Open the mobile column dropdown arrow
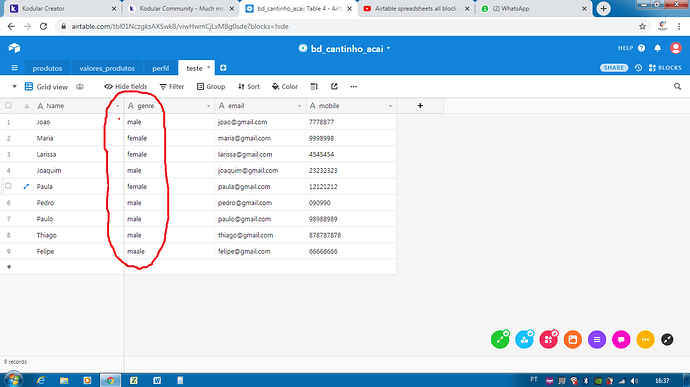 pos(390,106)
